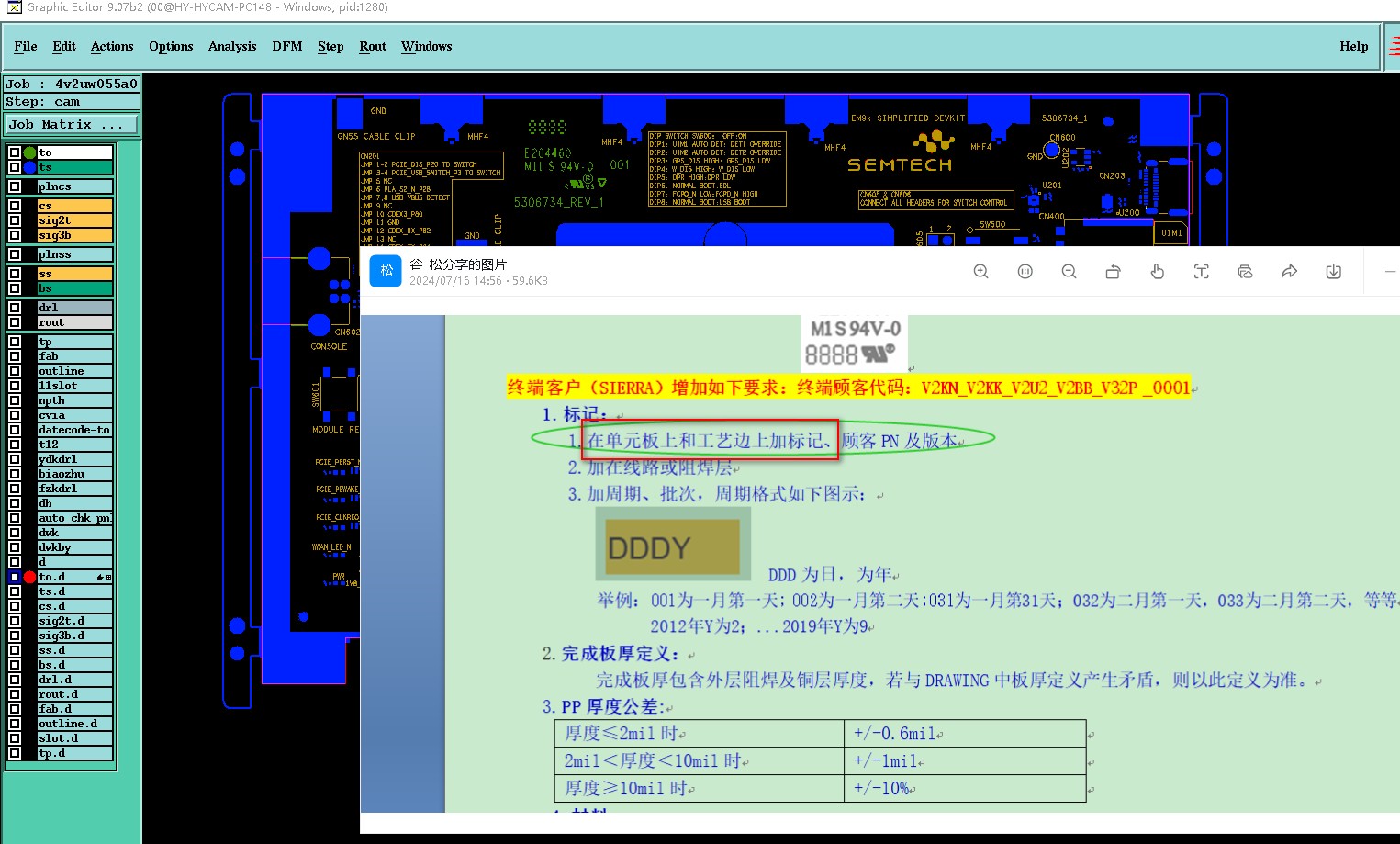Toggle the sig2t layer checkbox
Image resolution: width=1400 pixels, height=844 pixels.
[15, 220]
